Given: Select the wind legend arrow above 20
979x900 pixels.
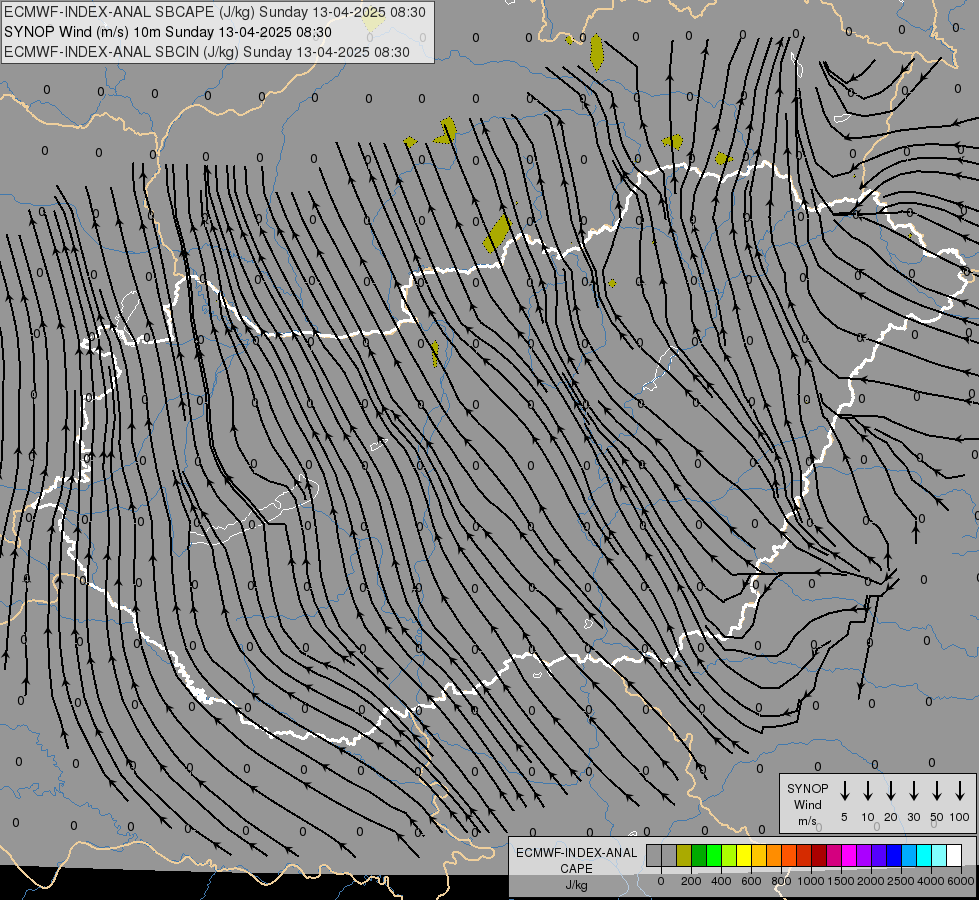Looking at the screenshot, I should click(891, 791).
